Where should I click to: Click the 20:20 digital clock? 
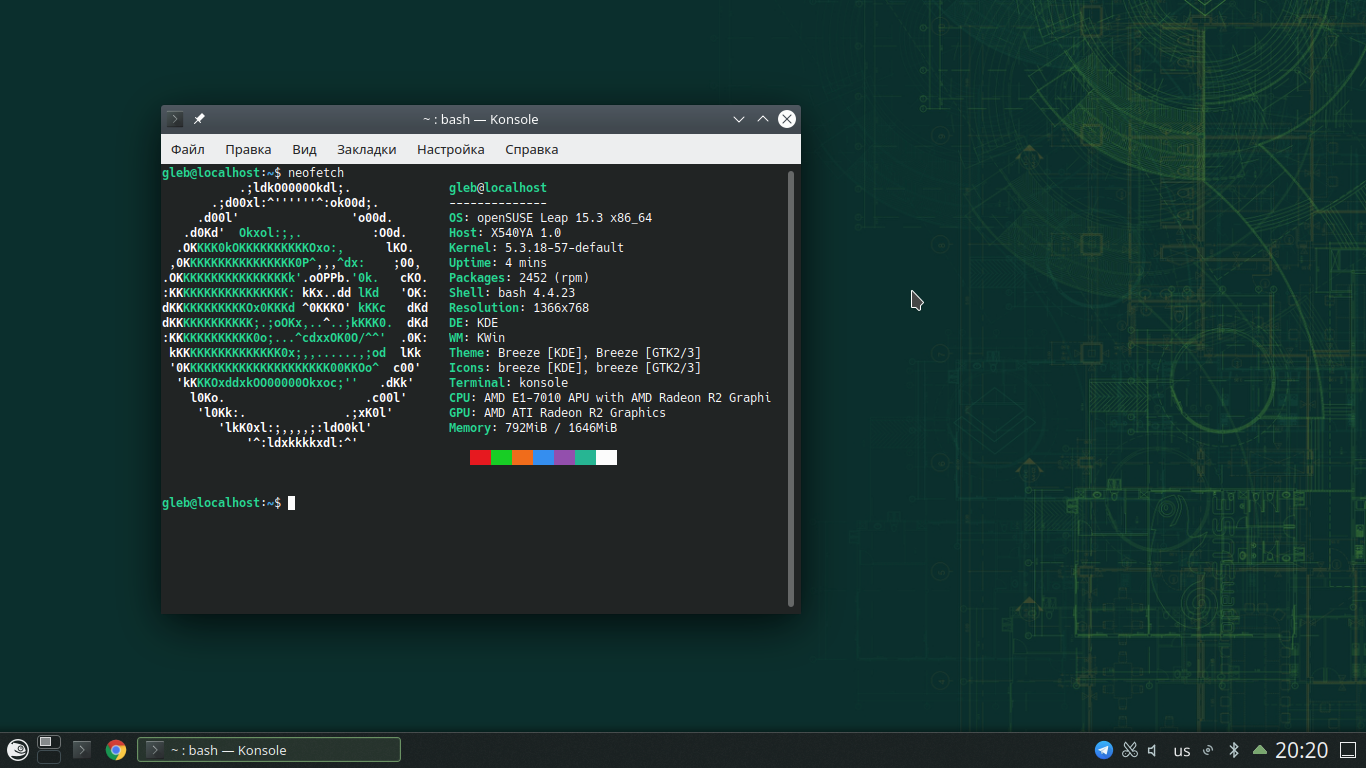pyautogui.click(x=1301, y=750)
